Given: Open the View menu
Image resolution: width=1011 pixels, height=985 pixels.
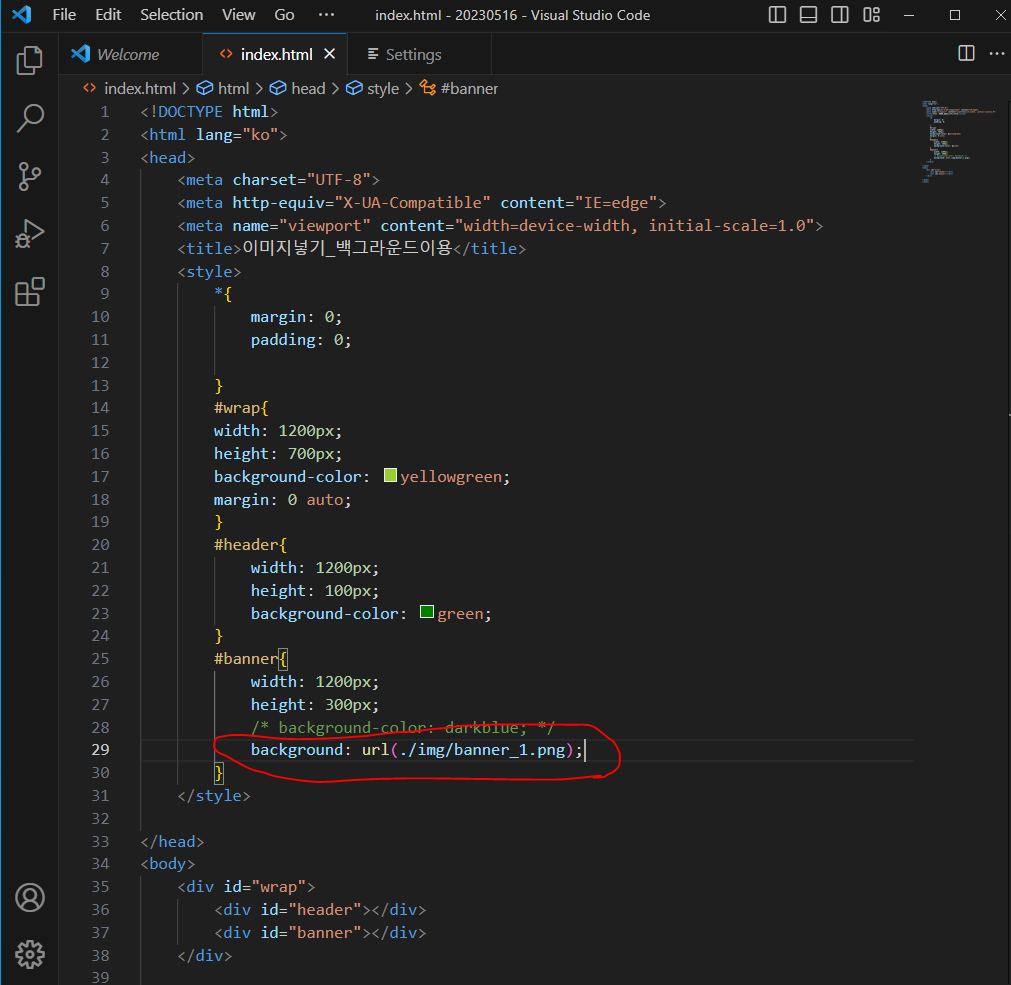Looking at the screenshot, I should (x=239, y=15).
